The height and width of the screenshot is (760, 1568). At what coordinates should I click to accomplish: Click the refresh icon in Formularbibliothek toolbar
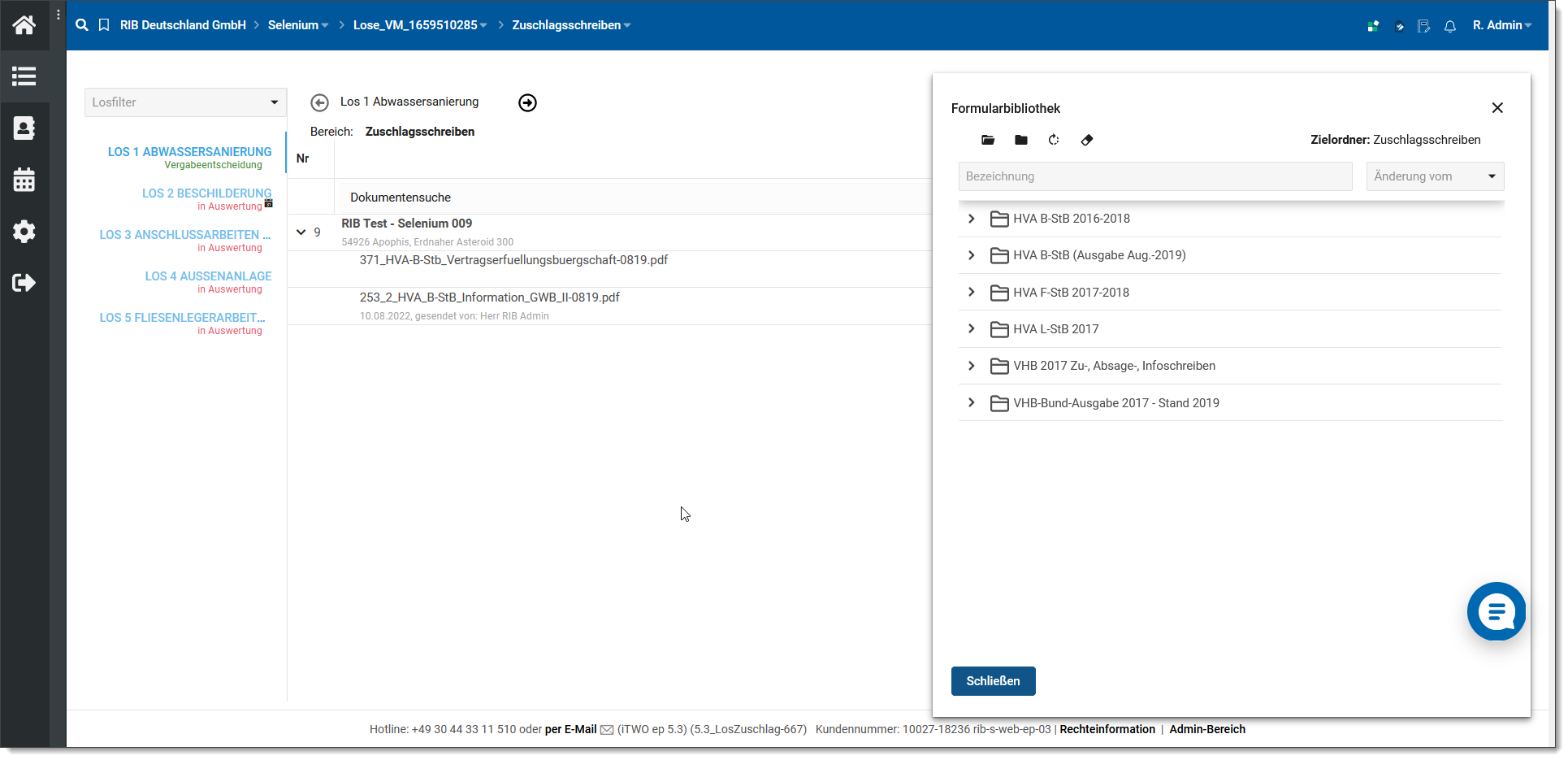(x=1054, y=140)
